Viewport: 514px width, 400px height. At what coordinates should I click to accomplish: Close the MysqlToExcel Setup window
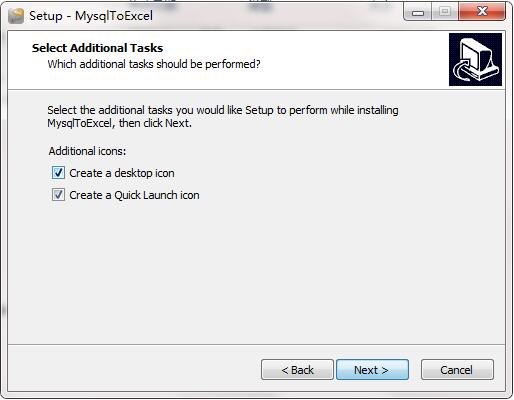coord(482,12)
